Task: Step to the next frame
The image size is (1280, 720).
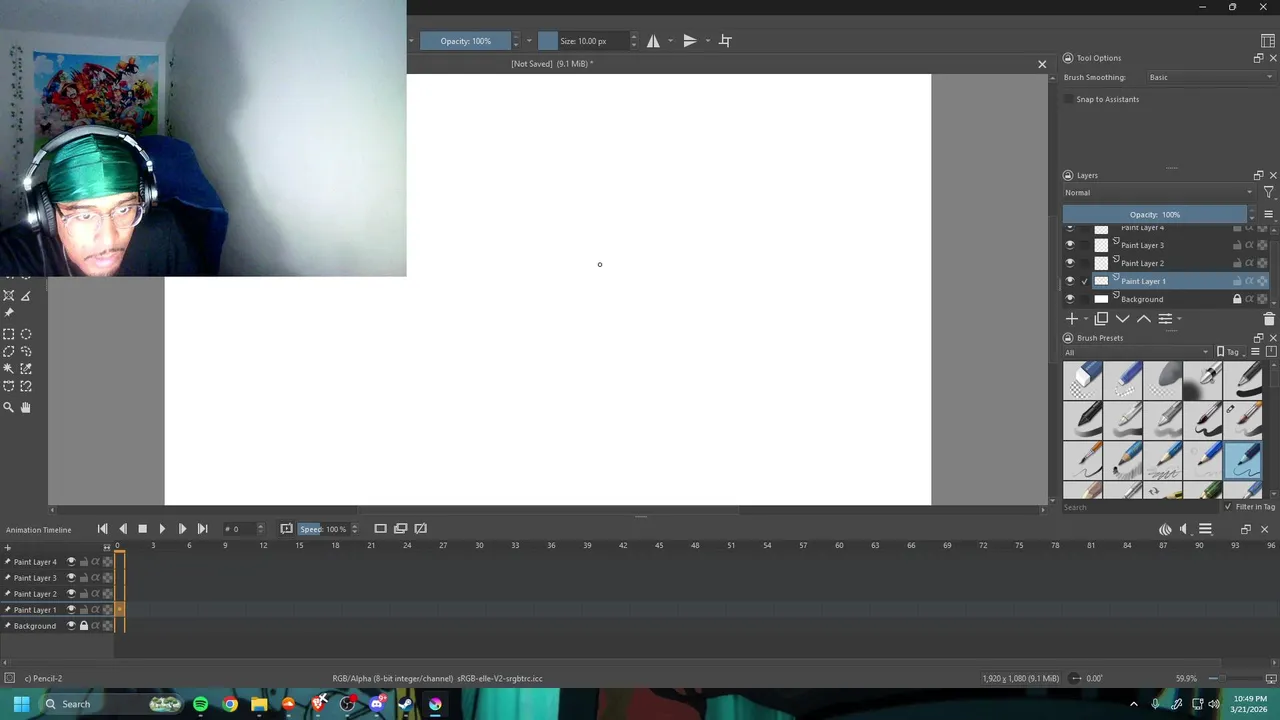Action: (x=182, y=529)
